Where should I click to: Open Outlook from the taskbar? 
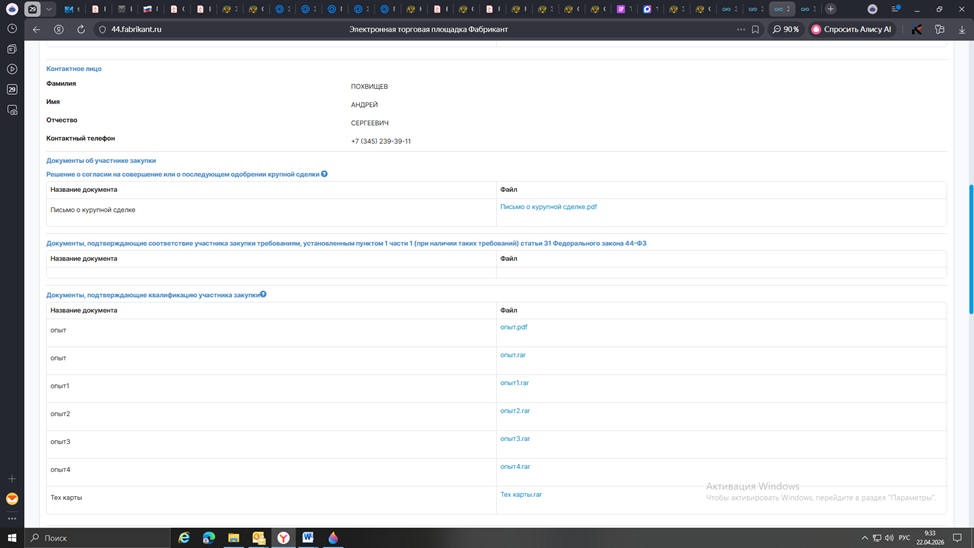(258, 538)
